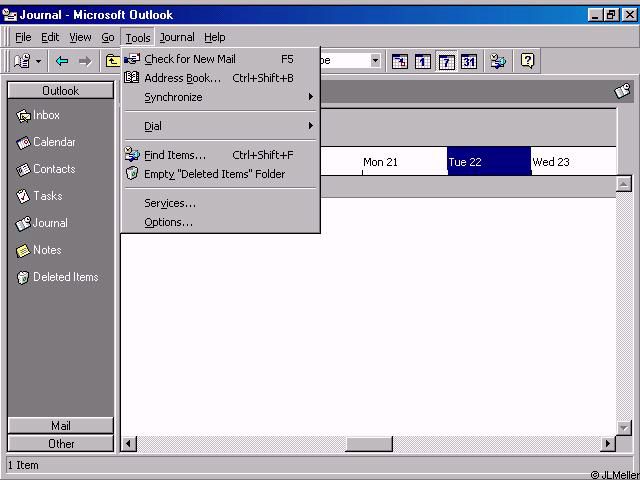Open the Contacts shortcut
The width and height of the screenshot is (640, 480).
24,170
